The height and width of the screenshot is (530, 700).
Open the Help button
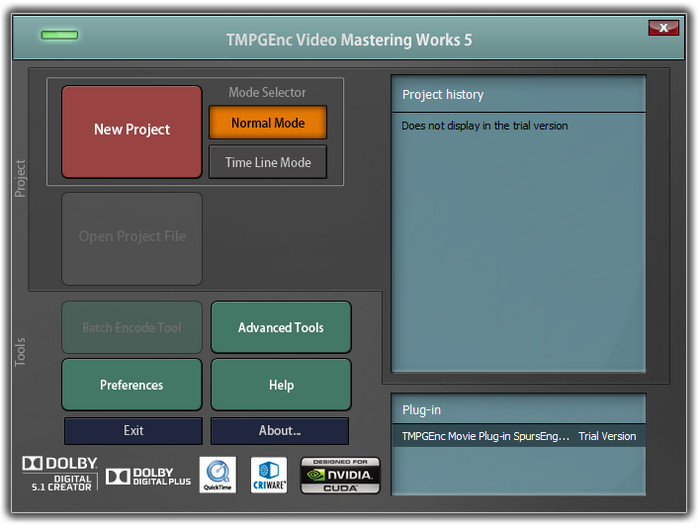tap(281, 384)
